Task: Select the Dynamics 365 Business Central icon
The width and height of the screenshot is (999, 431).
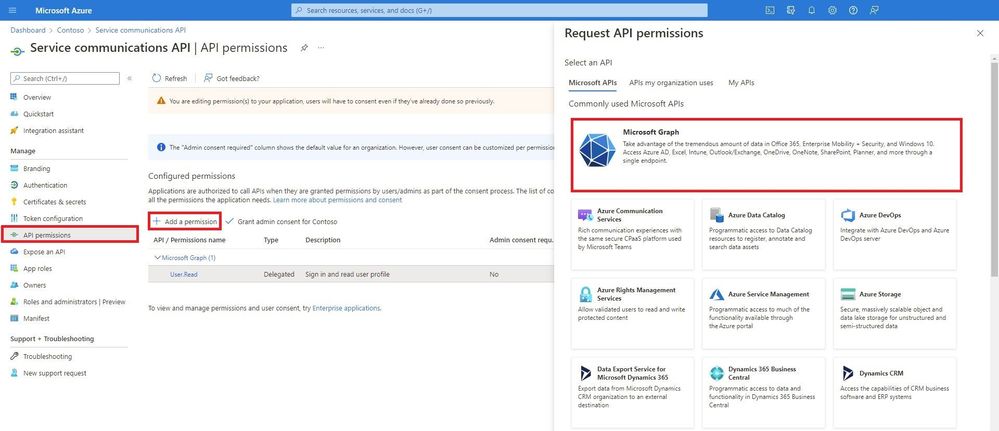Action: click(717, 373)
